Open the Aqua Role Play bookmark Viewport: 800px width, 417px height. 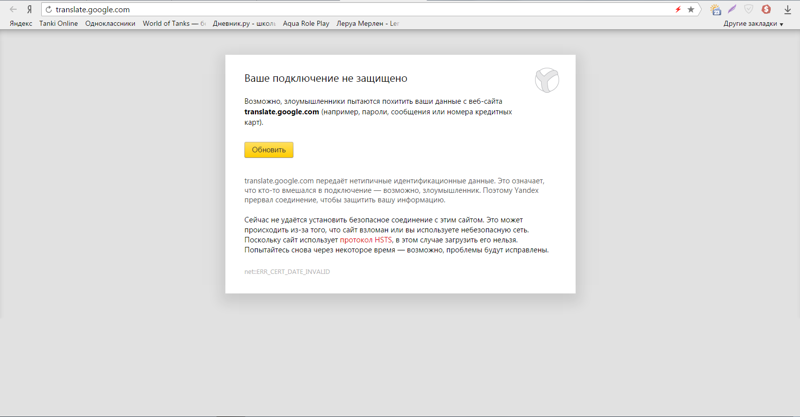click(x=306, y=23)
